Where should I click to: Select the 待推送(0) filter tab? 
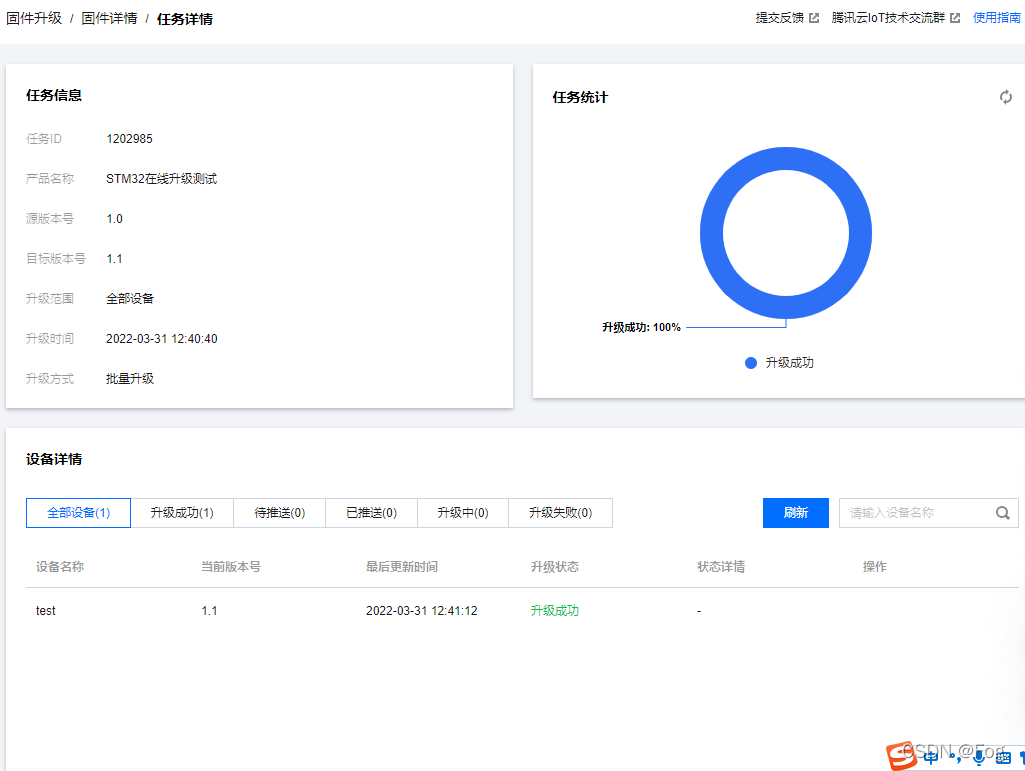[x=279, y=512]
